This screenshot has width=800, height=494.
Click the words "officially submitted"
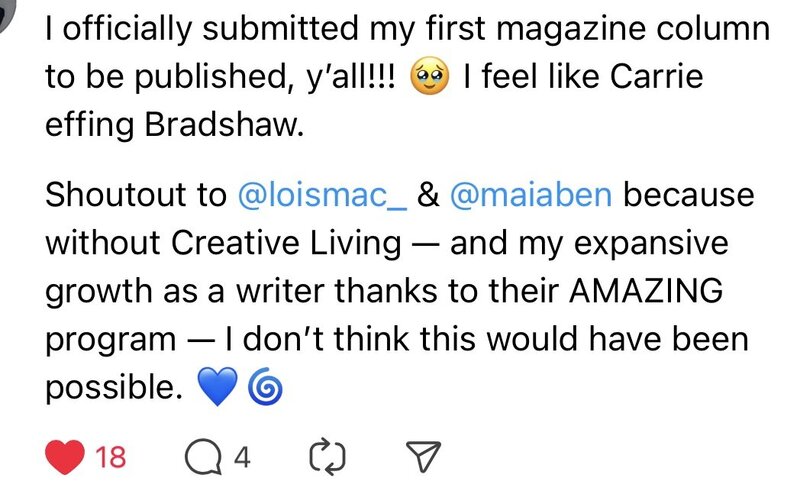coord(195,30)
